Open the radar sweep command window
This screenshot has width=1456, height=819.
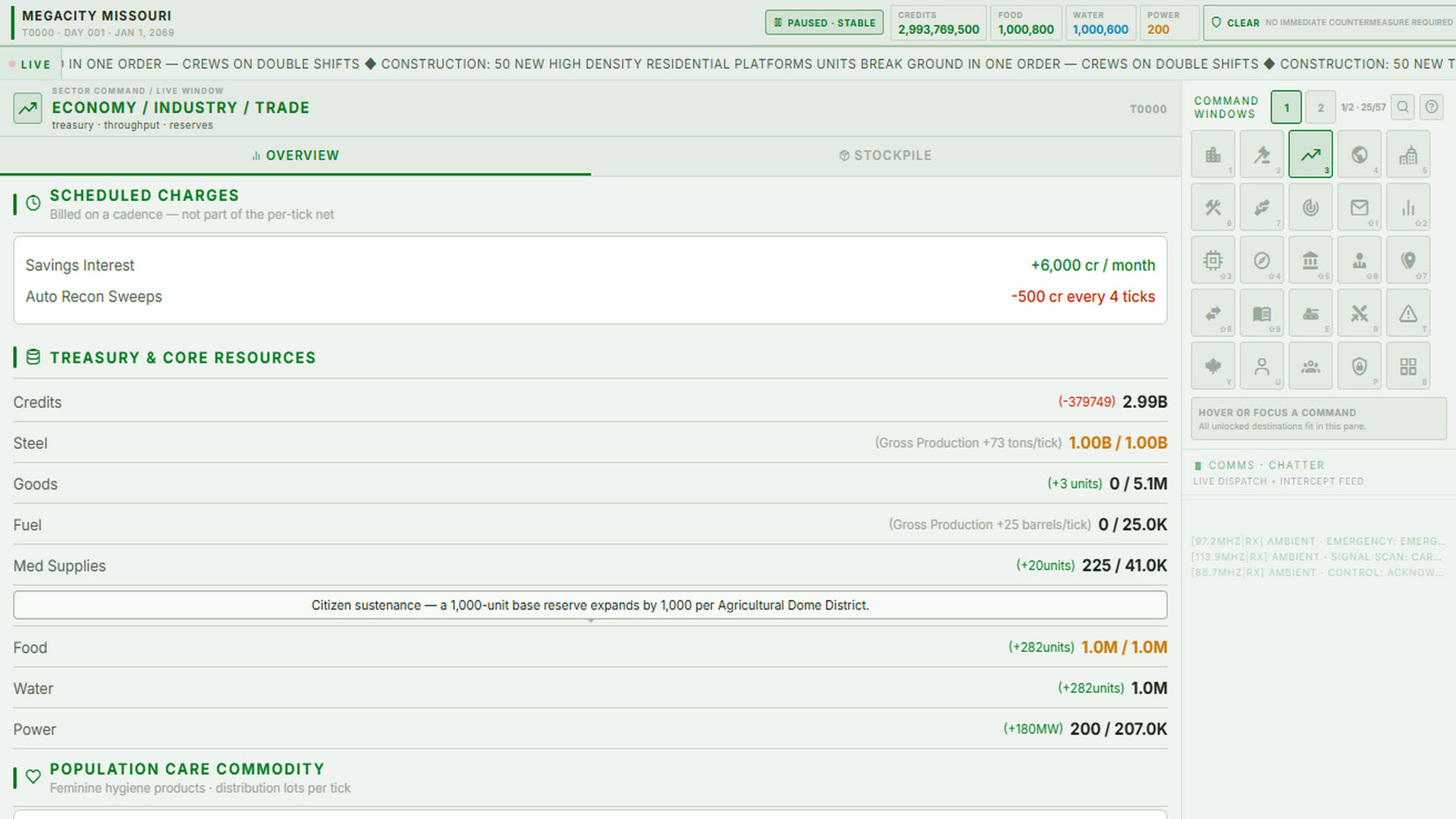[1310, 207]
